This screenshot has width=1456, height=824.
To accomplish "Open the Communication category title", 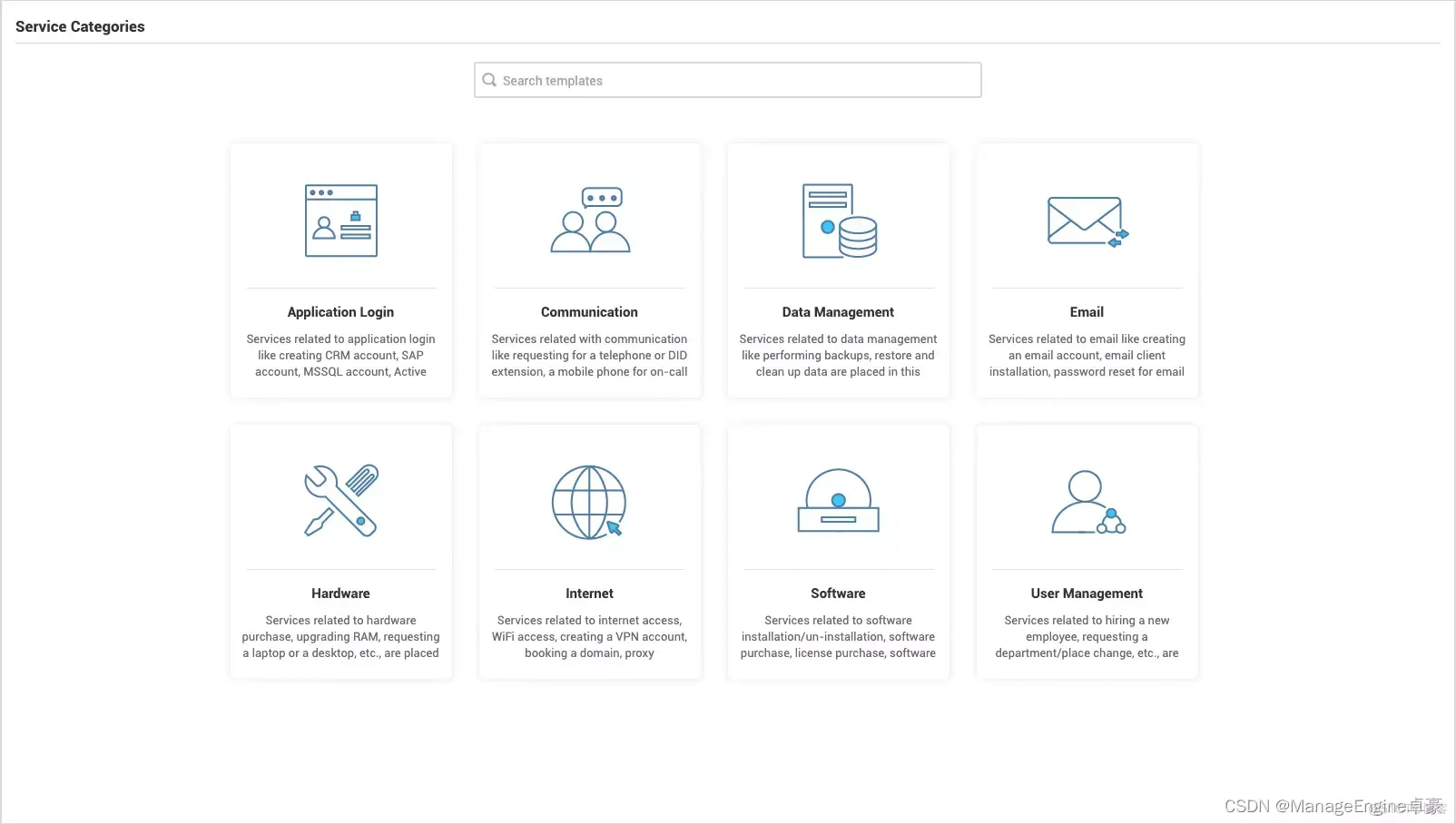I will point(589,312).
